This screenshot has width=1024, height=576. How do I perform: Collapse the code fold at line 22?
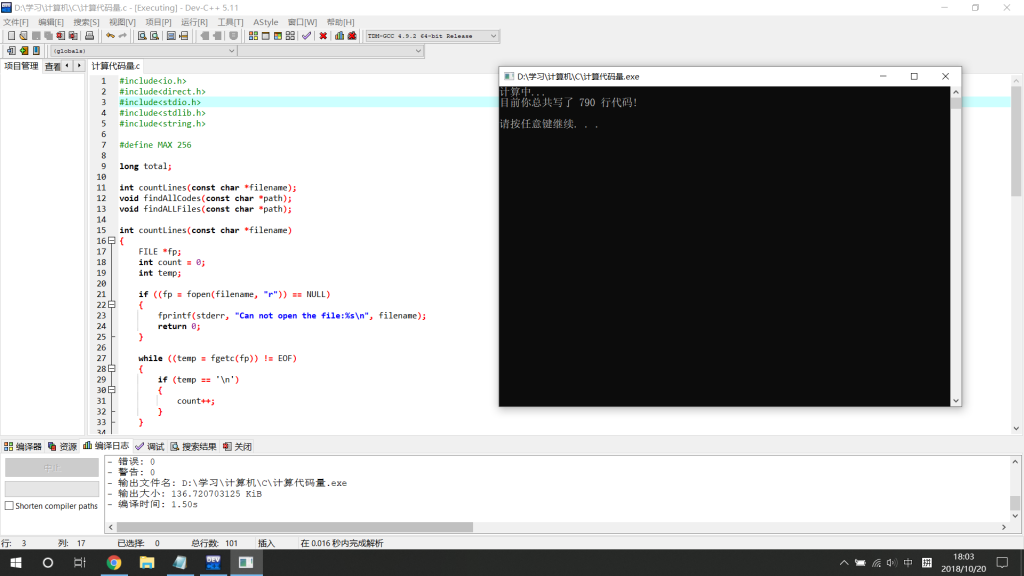point(112,305)
